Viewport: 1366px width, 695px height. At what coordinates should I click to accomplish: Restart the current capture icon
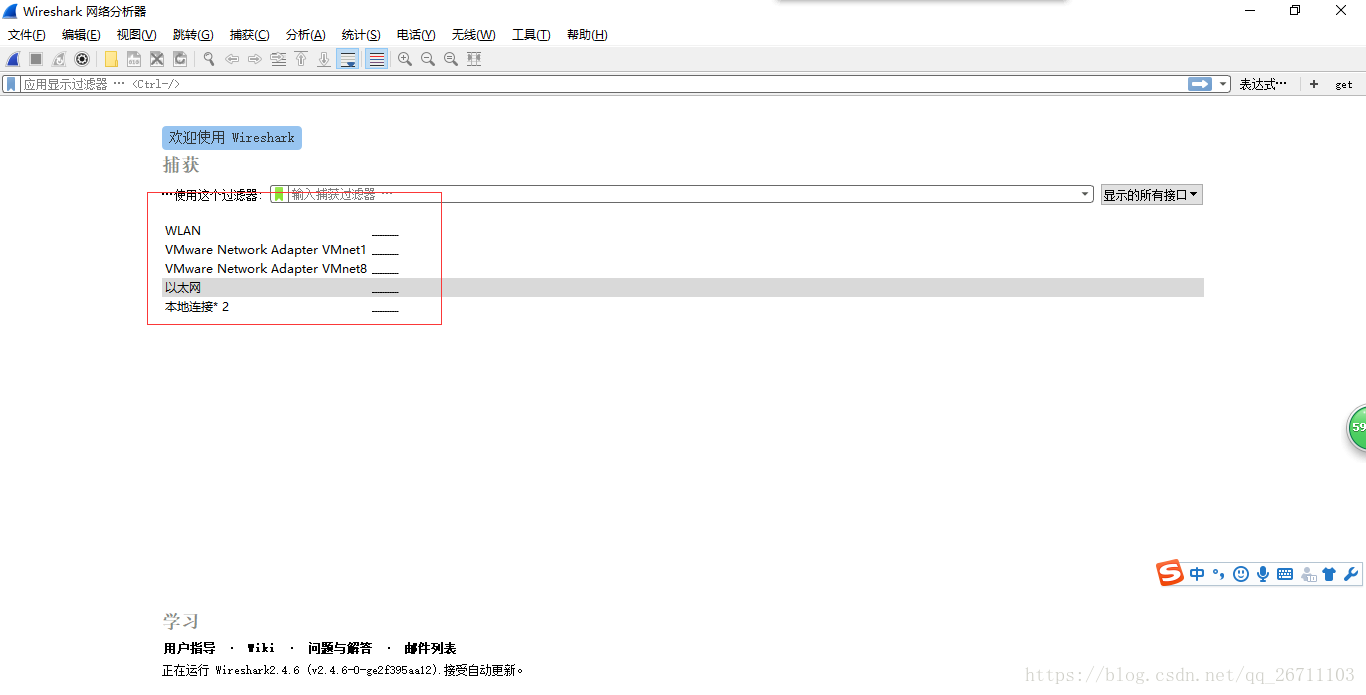(59, 59)
